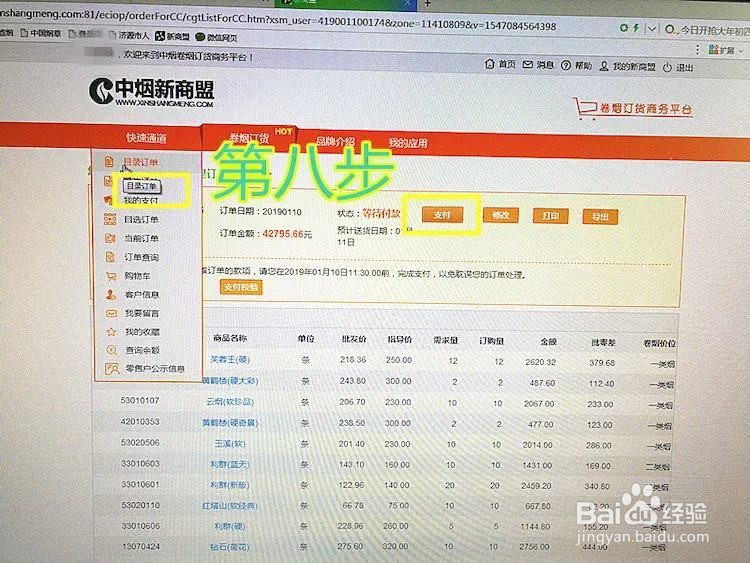This screenshot has width=750, height=563.
Task: Click the order amount 42795.66元
Action: coord(287,233)
